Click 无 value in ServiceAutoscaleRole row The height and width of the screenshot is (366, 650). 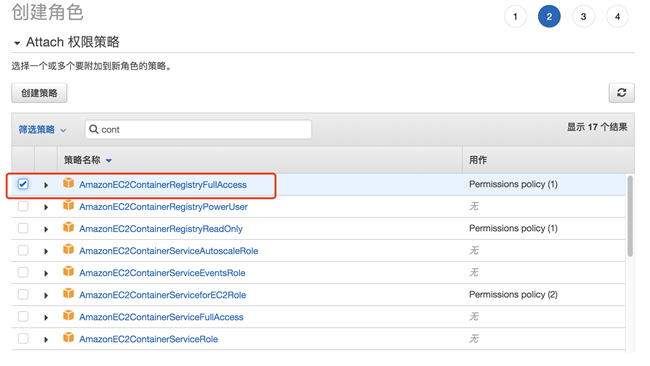click(474, 250)
